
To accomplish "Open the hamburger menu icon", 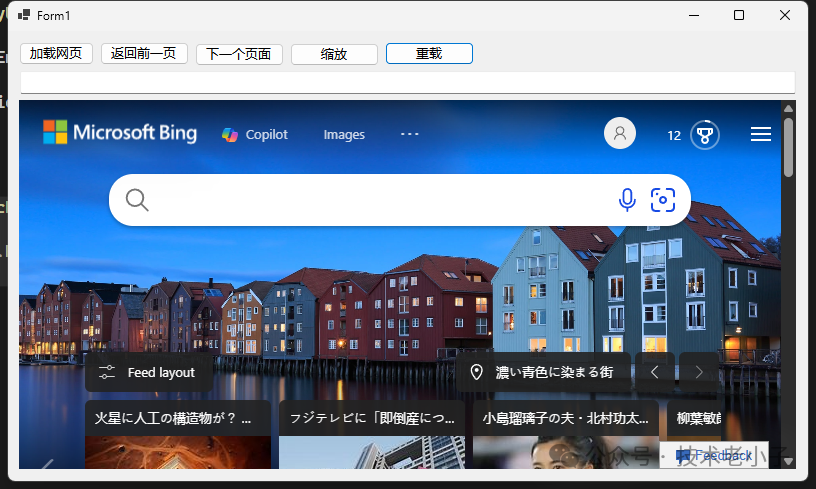I will tap(761, 134).
